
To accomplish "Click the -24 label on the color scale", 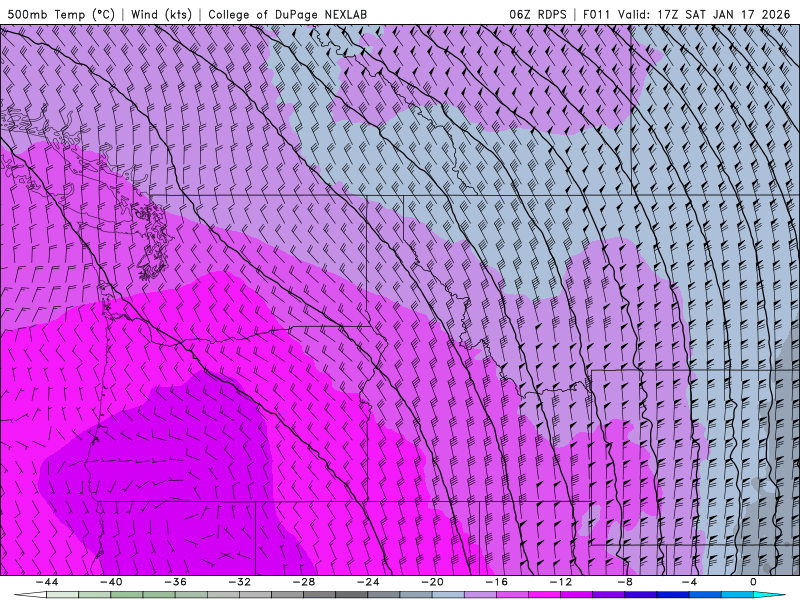I will 368,582.
